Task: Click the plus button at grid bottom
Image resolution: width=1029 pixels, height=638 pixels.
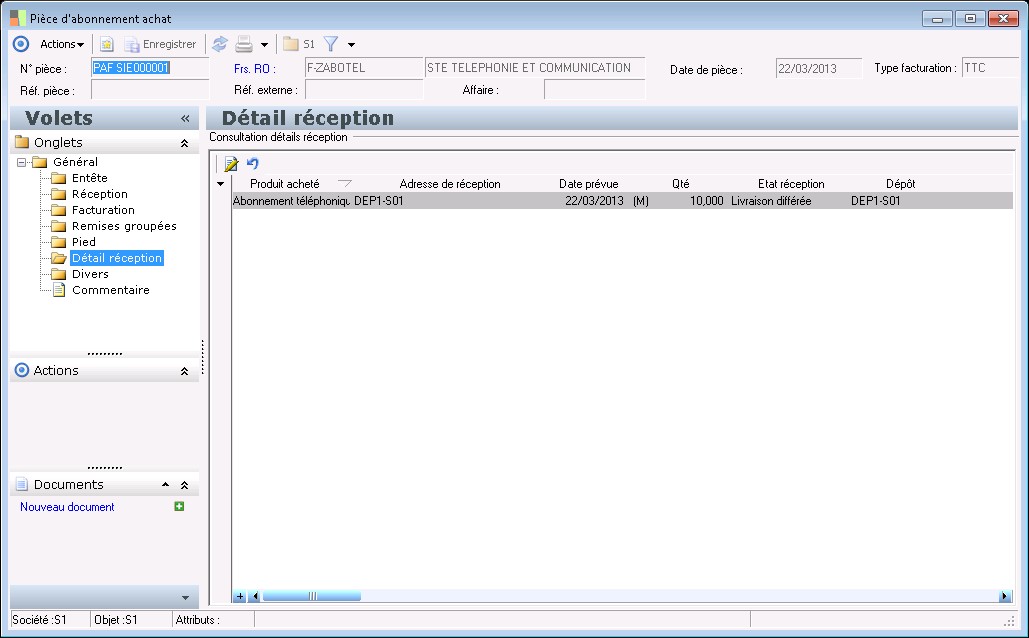Action: click(240, 597)
